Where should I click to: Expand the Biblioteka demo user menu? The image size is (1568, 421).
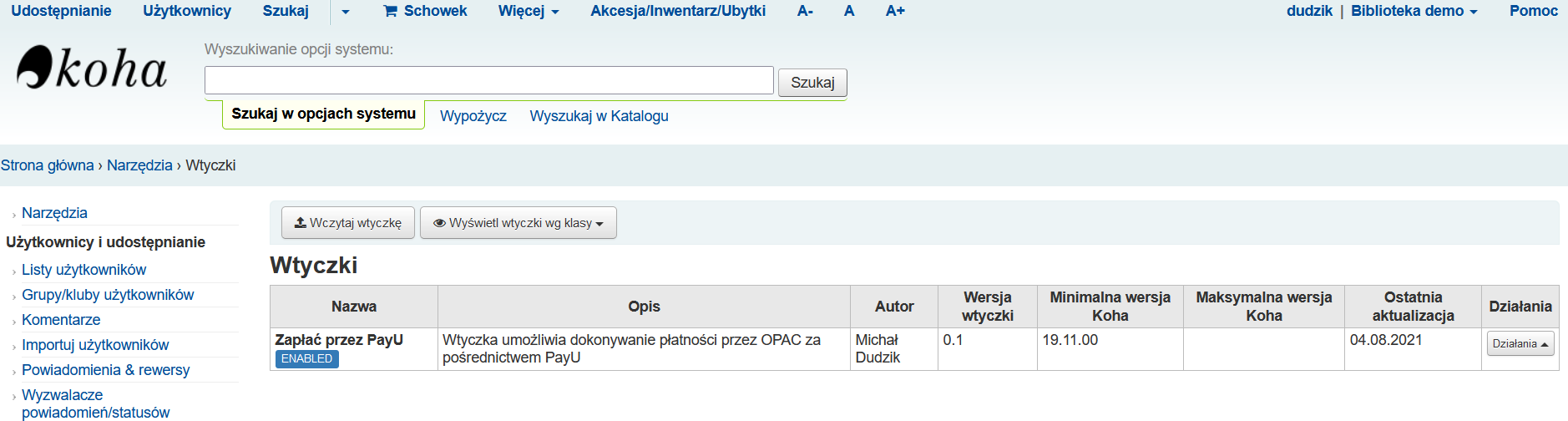point(1414,11)
